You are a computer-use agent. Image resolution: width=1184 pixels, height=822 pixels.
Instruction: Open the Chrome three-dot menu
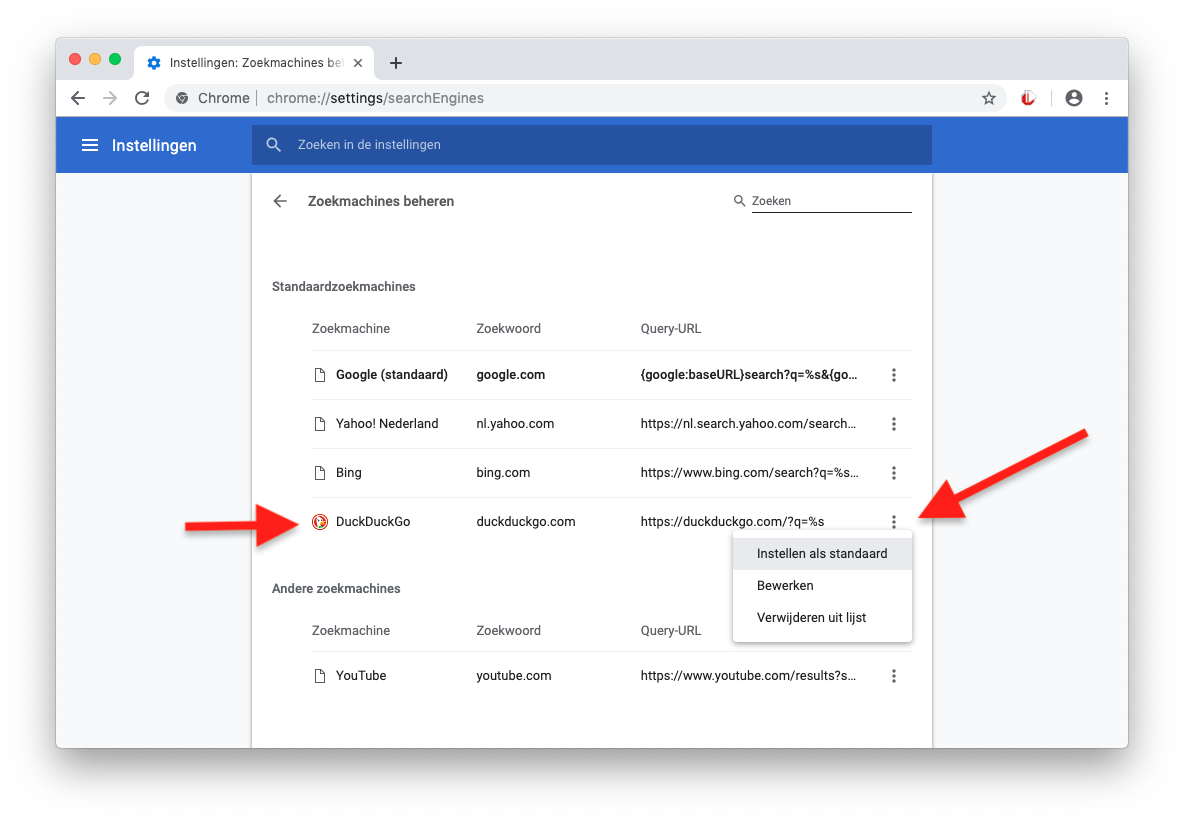[x=1106, y=98]
